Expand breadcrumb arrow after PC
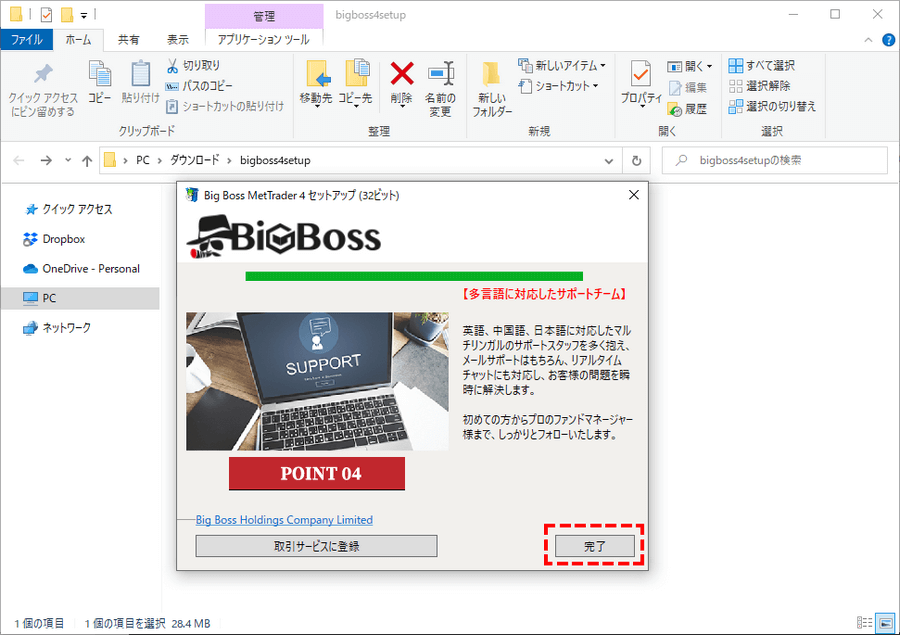Viewport: 900px width, 635px height. (x=160, y=161)
